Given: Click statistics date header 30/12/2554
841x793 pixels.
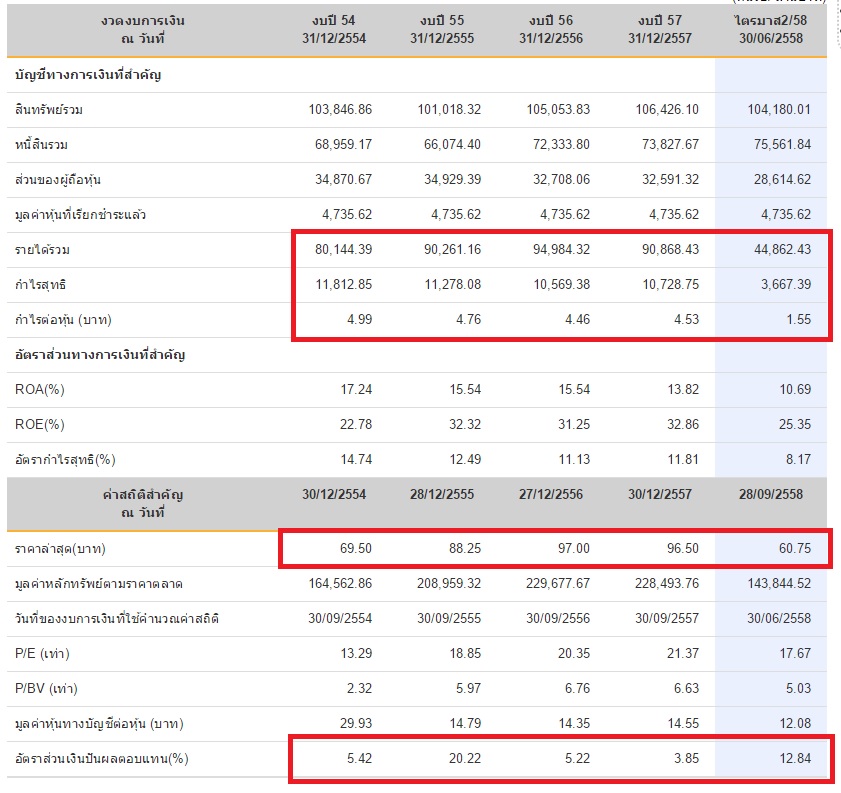Looking at the screenshot, I should 334,494.
